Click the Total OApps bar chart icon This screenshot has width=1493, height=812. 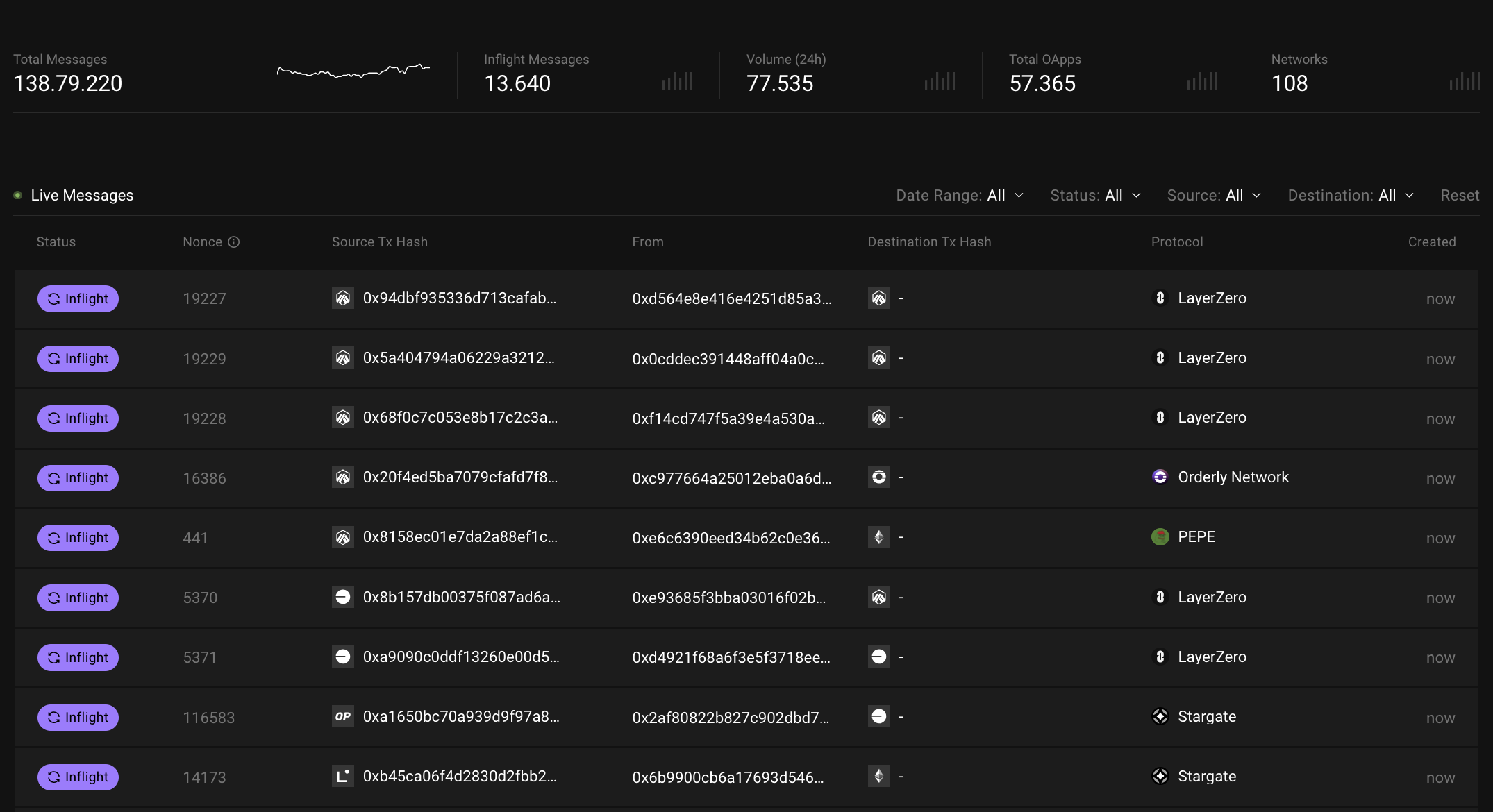(1203, 81)
